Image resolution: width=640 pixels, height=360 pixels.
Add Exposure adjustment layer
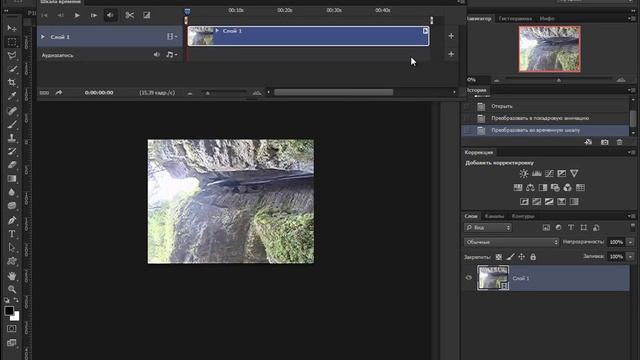coord(562,173)
